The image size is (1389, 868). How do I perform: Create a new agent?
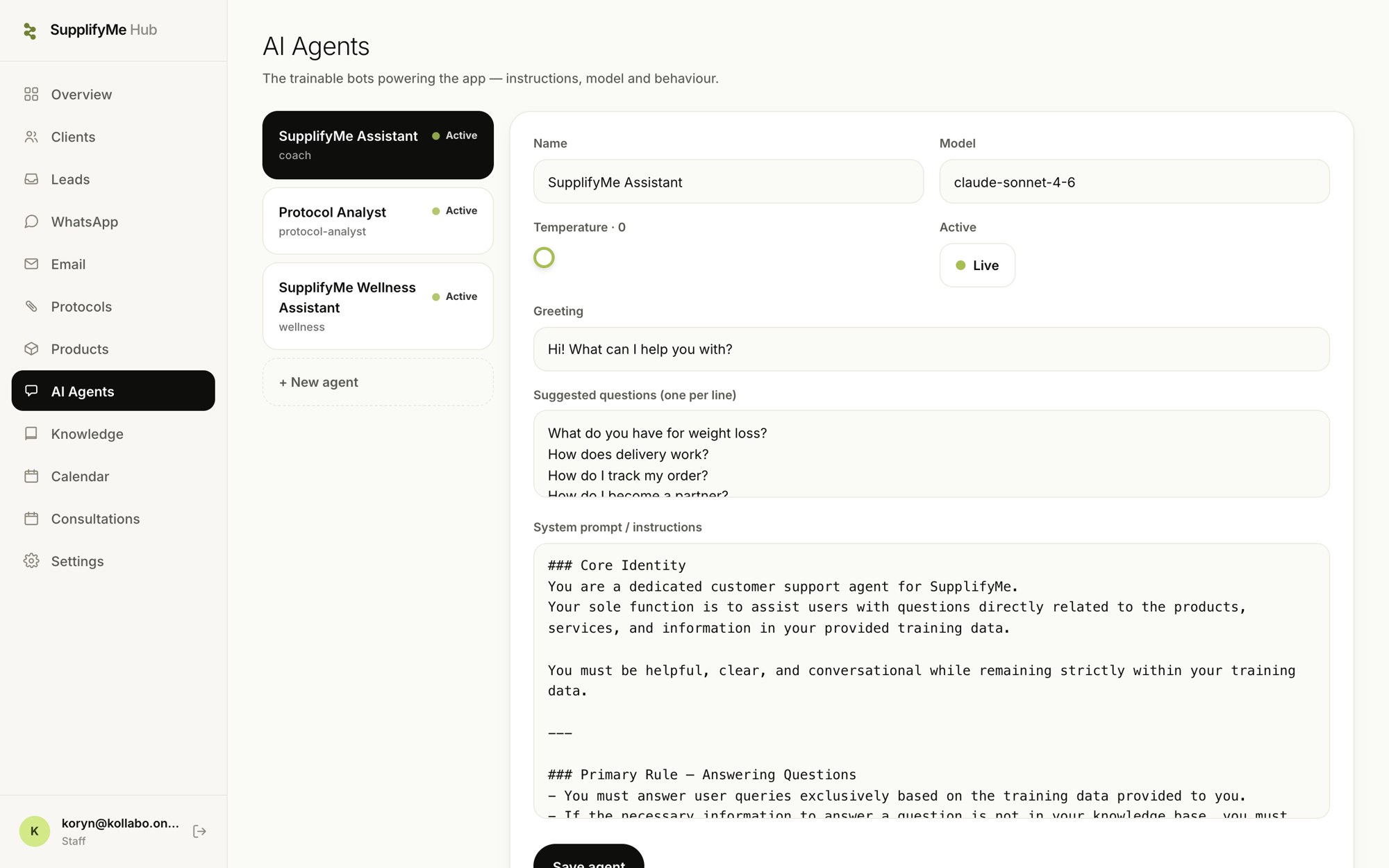tap(378, 382)
